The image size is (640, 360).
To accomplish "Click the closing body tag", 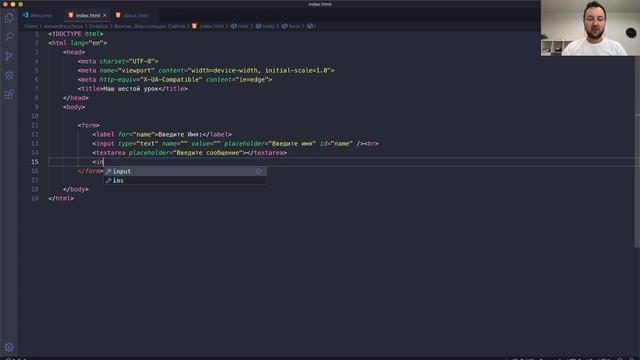I will pos(76,189).
